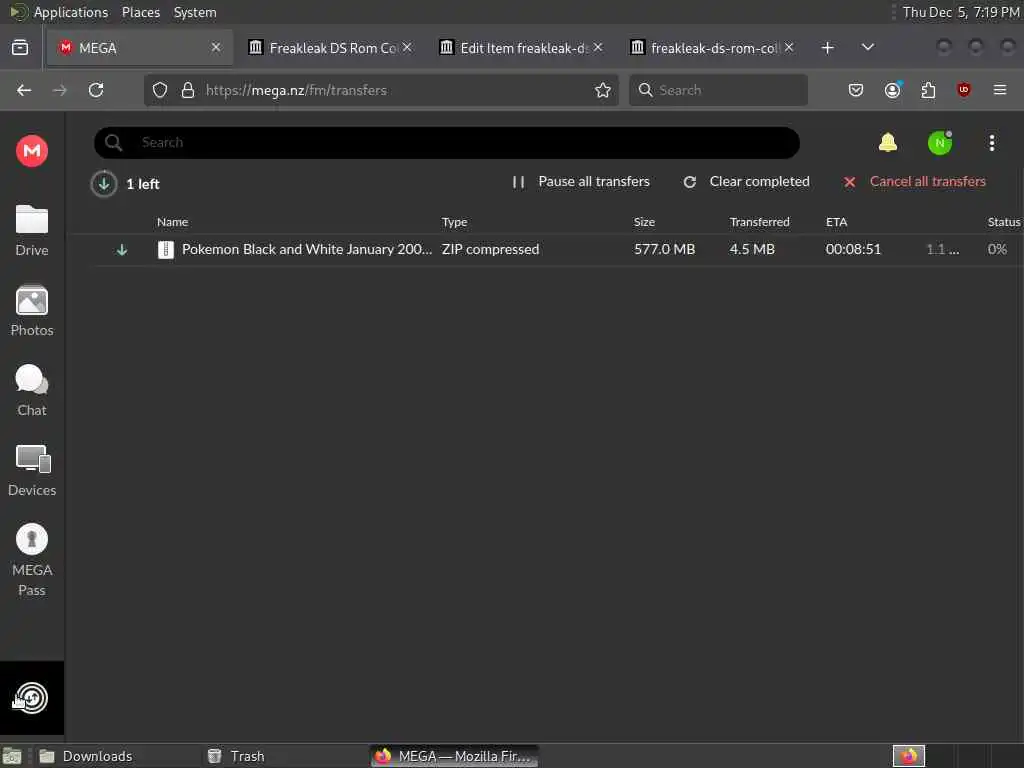Click the ZIP compressed type cell
Viewport: 1024px width, 768px height.
click(490, 249)
